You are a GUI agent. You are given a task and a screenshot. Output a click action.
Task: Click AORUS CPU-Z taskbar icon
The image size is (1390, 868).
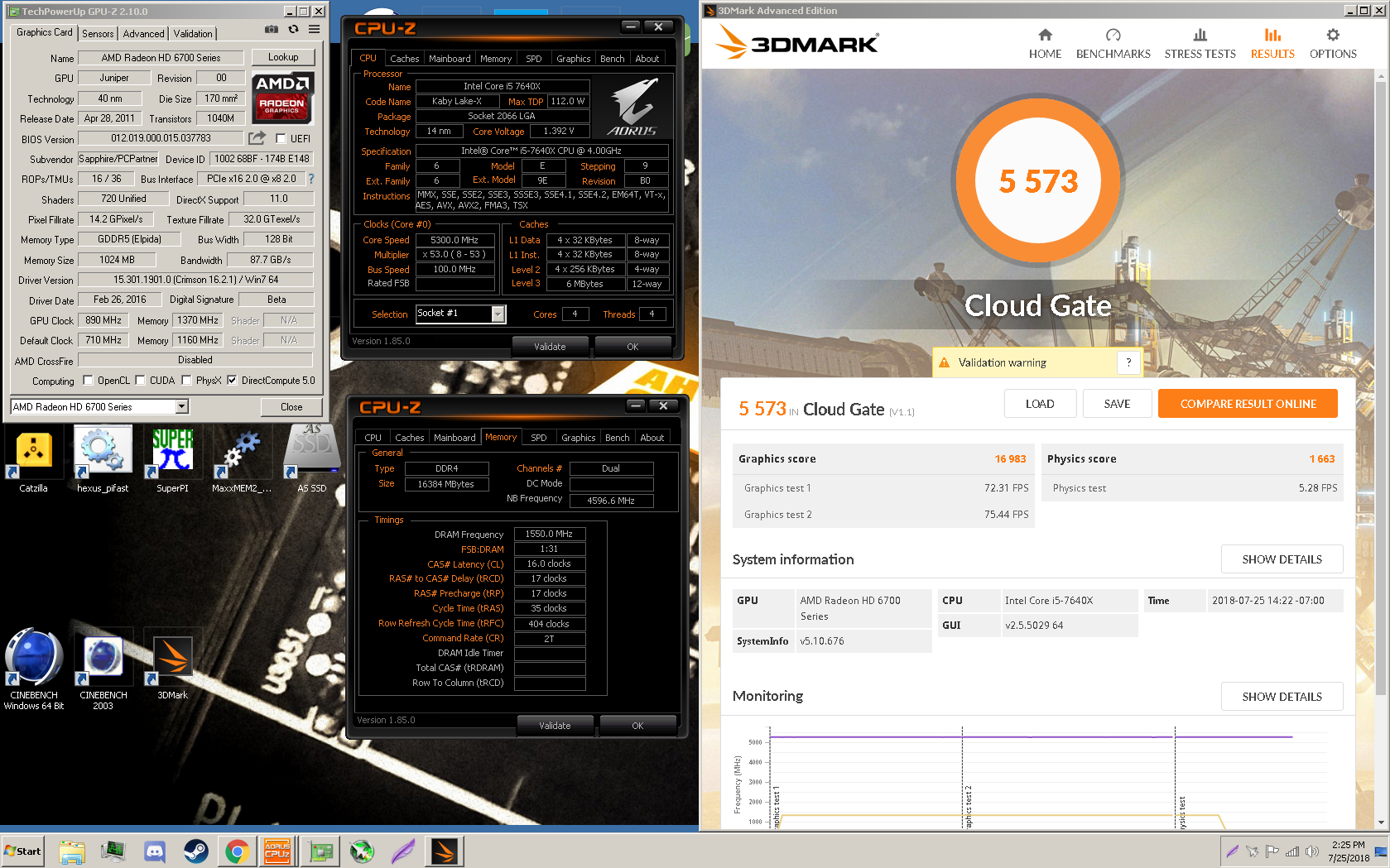(x=278, y=851)
